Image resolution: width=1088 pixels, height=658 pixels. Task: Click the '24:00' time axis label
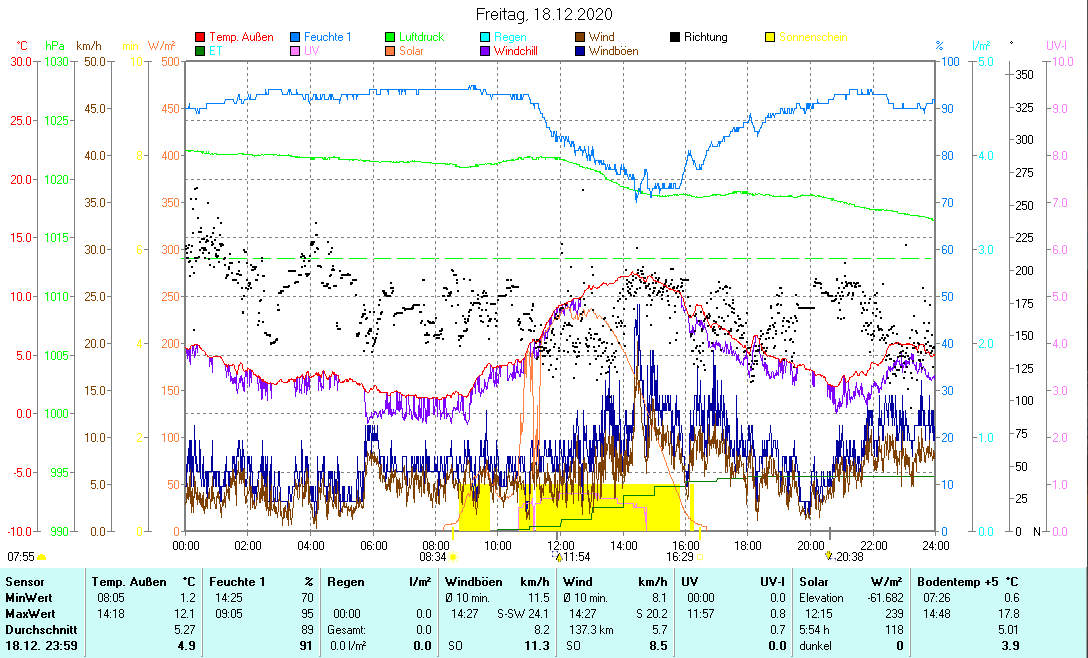[936, 546]
